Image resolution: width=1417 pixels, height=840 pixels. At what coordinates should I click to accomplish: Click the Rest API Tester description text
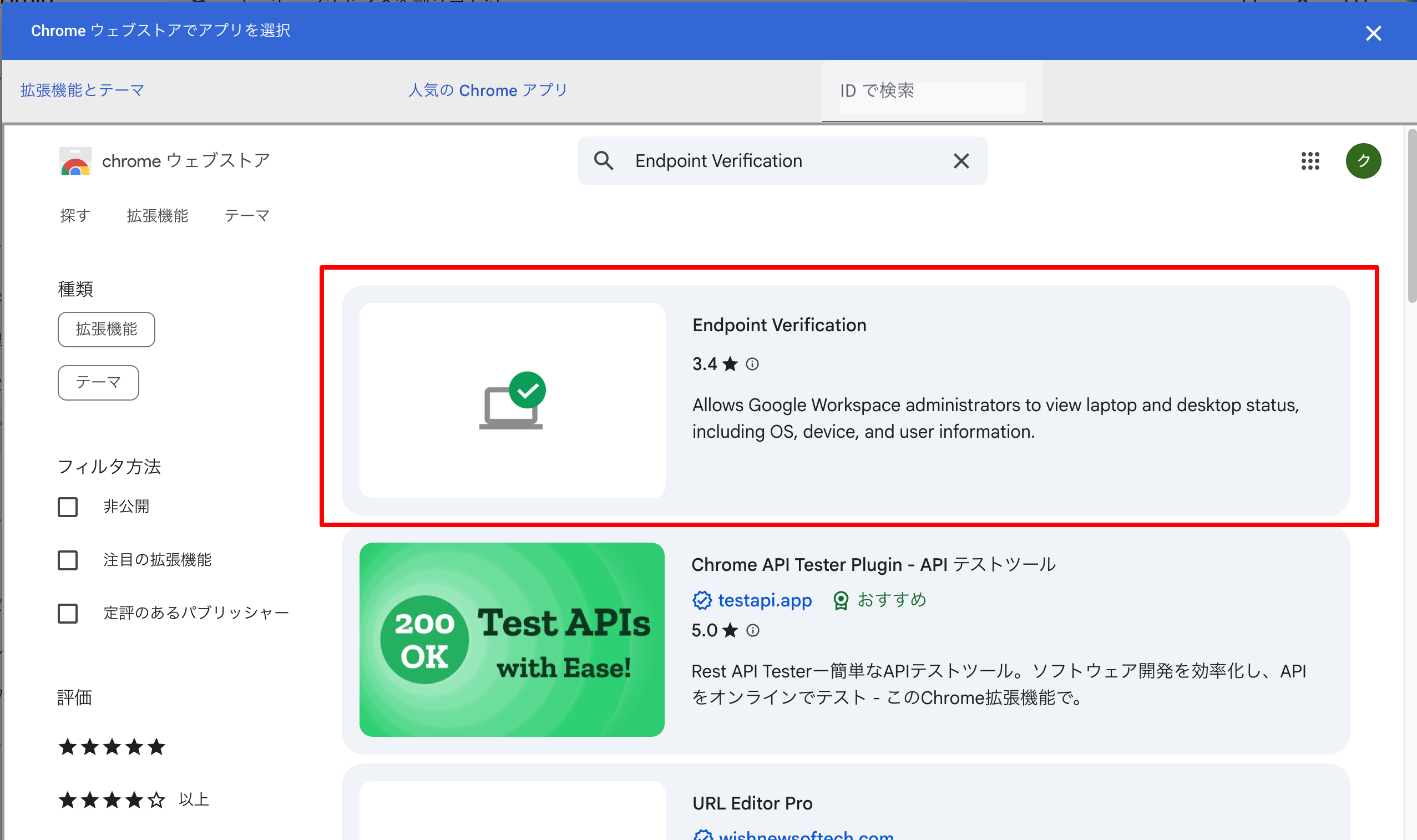pos(999,684)
